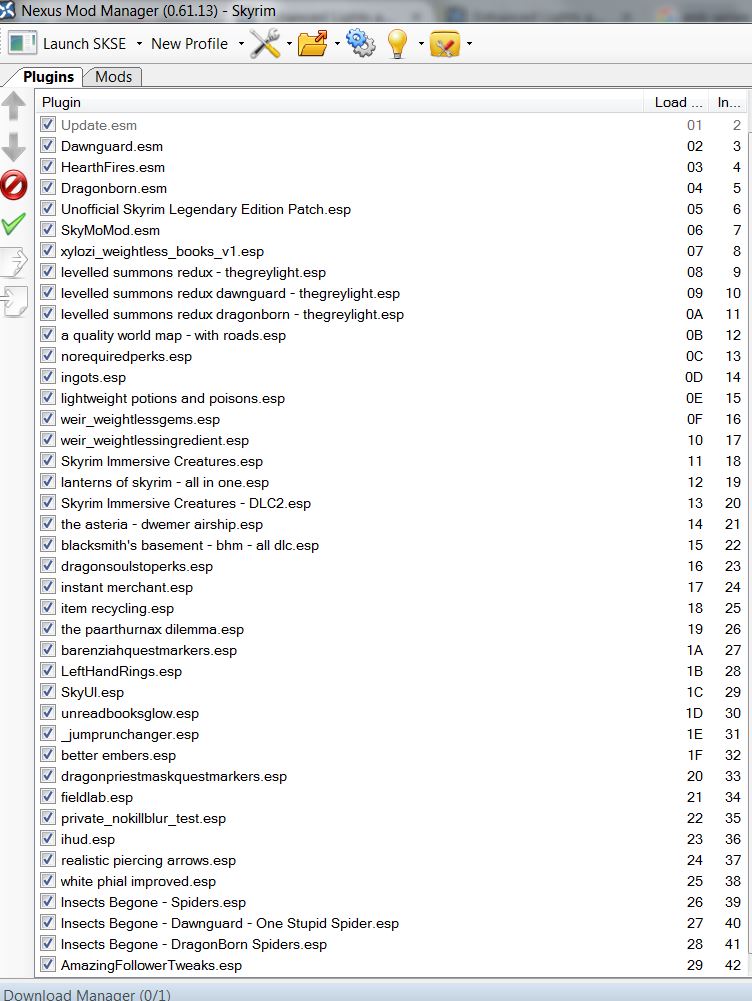Move plugin down with the down arrow
This screenshot has width=752, height=1001.
coord(13,147)
